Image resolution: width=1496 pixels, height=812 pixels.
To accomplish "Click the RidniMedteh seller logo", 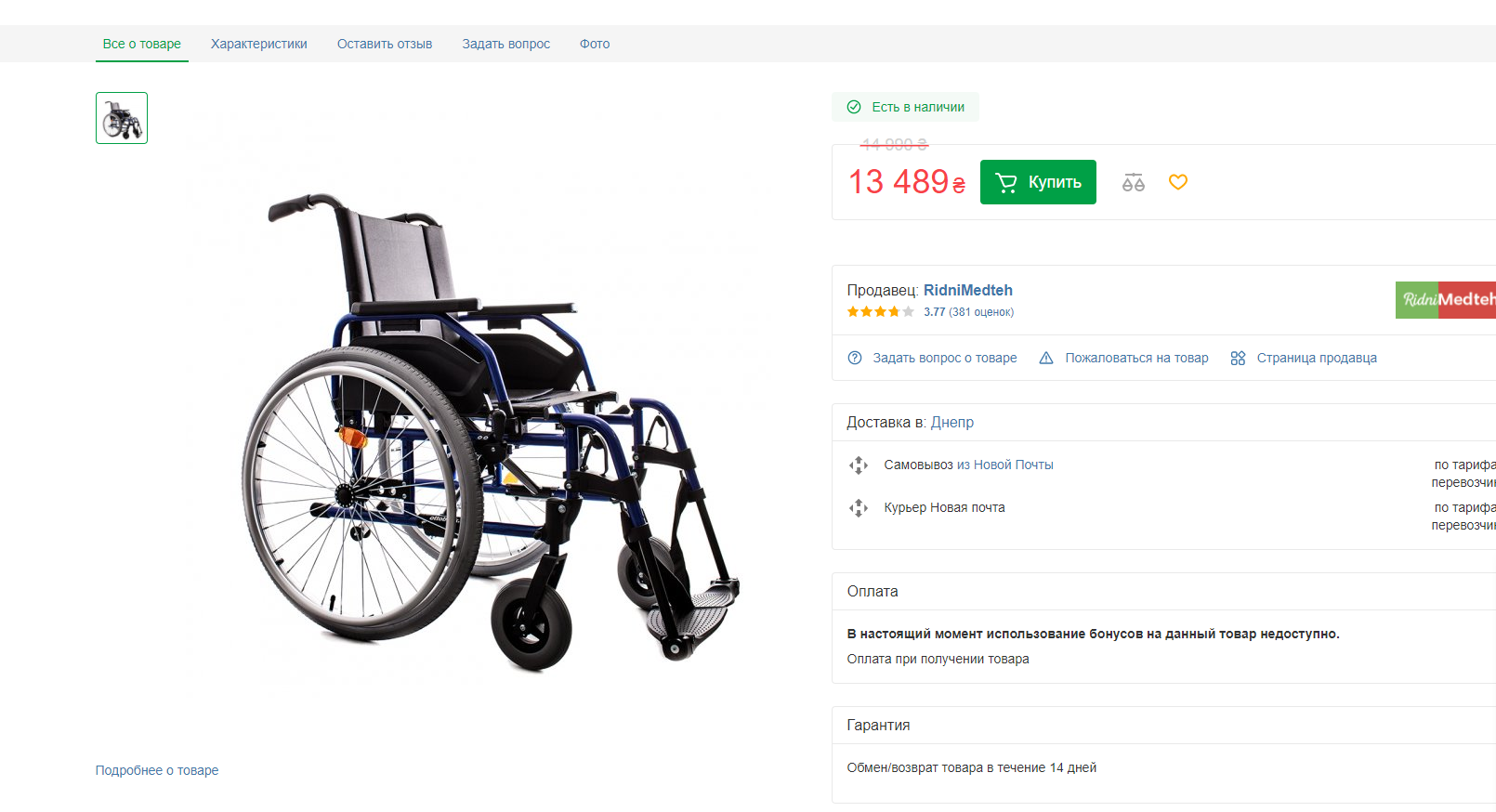I will coord(1446,299).
